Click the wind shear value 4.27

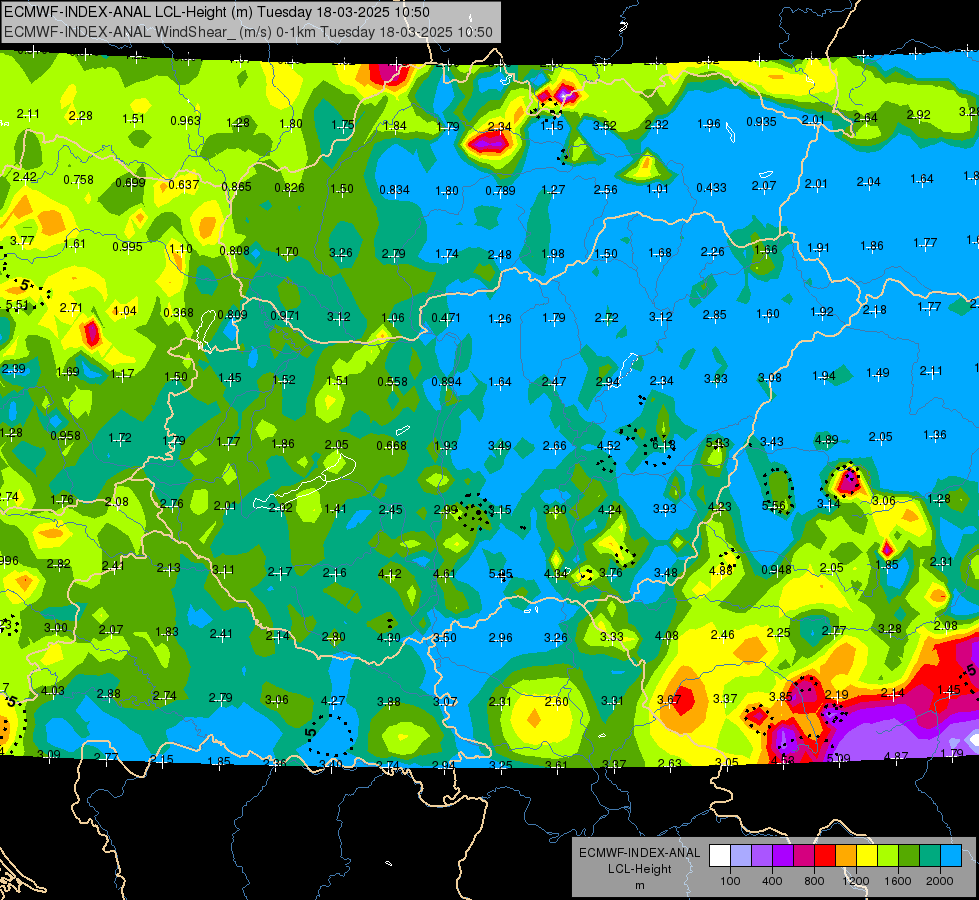(x=333, y=701)
